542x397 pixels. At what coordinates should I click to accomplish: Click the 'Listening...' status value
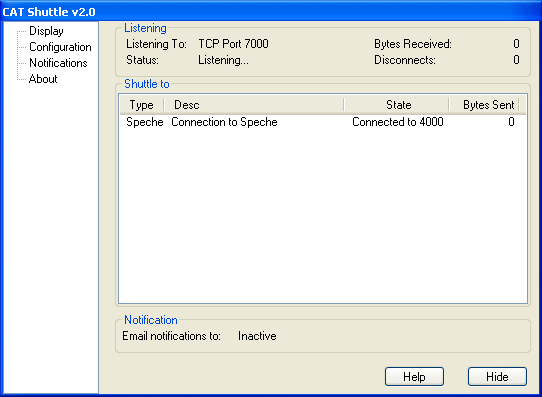(x=223, y=60)
